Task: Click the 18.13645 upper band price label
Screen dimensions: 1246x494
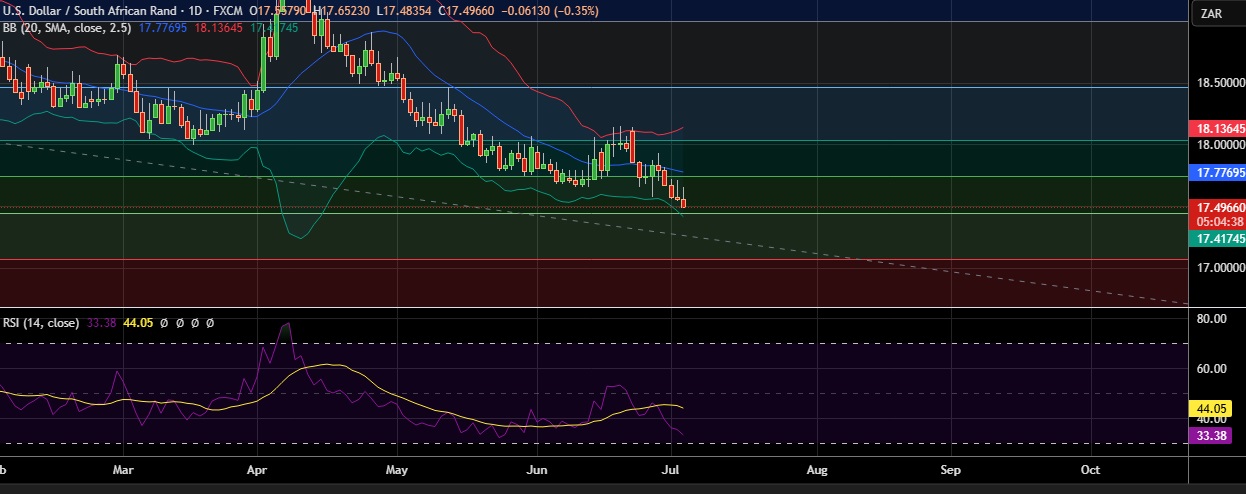Action: [1218, 129]
